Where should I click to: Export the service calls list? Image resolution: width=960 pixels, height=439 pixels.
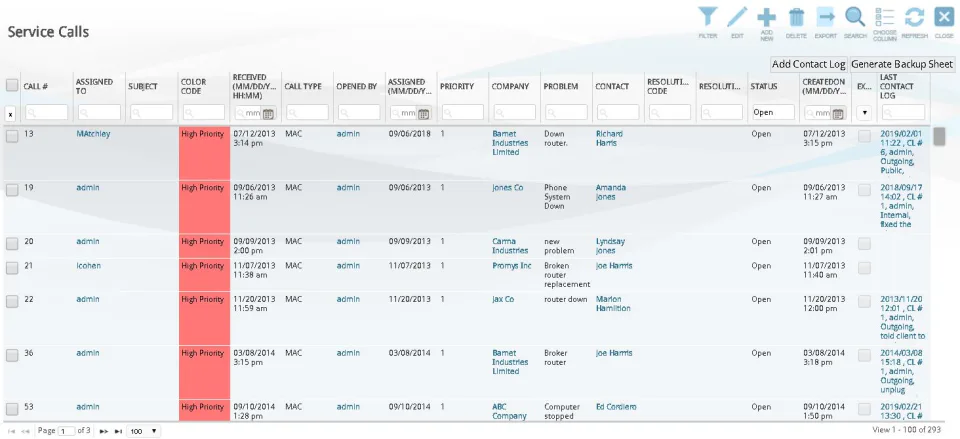[825, 23]
